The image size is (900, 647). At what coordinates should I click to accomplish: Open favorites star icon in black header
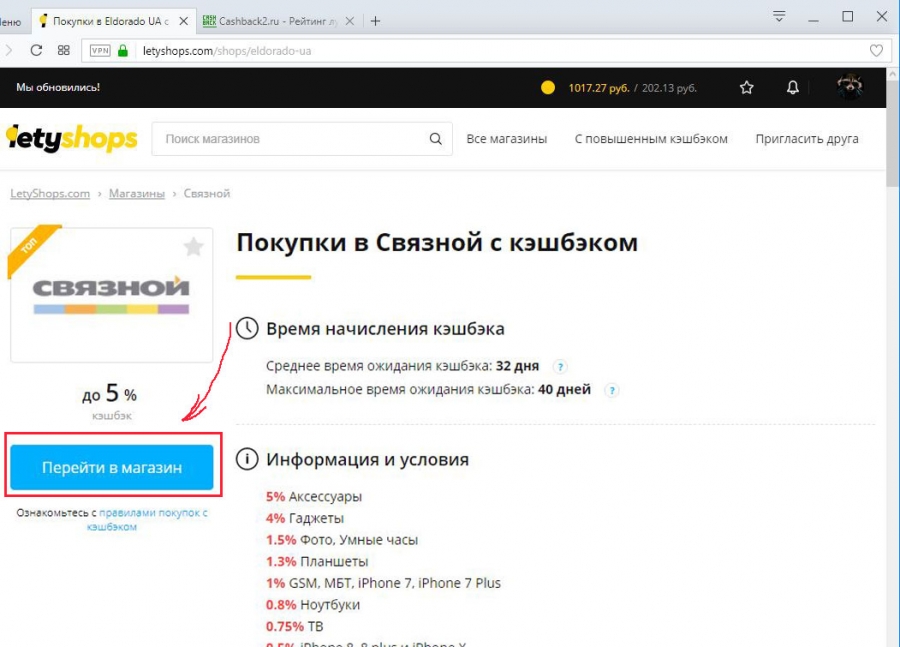coord(746,88)
